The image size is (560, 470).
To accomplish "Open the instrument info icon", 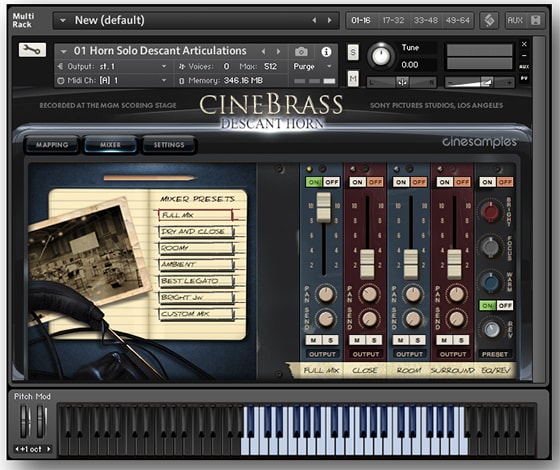I will pyautogui.click(x=326, y=52).
